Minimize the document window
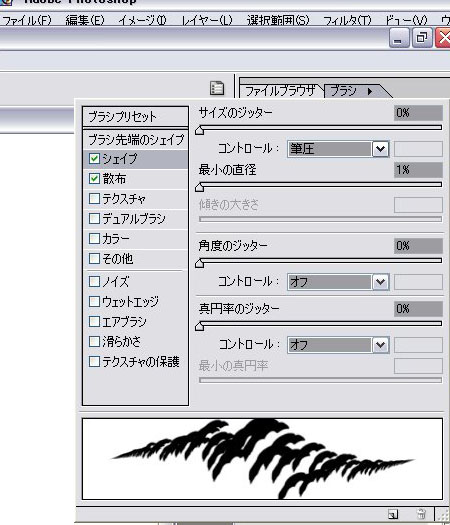This screenshot has height=525, width=450. tap(399, 38)
